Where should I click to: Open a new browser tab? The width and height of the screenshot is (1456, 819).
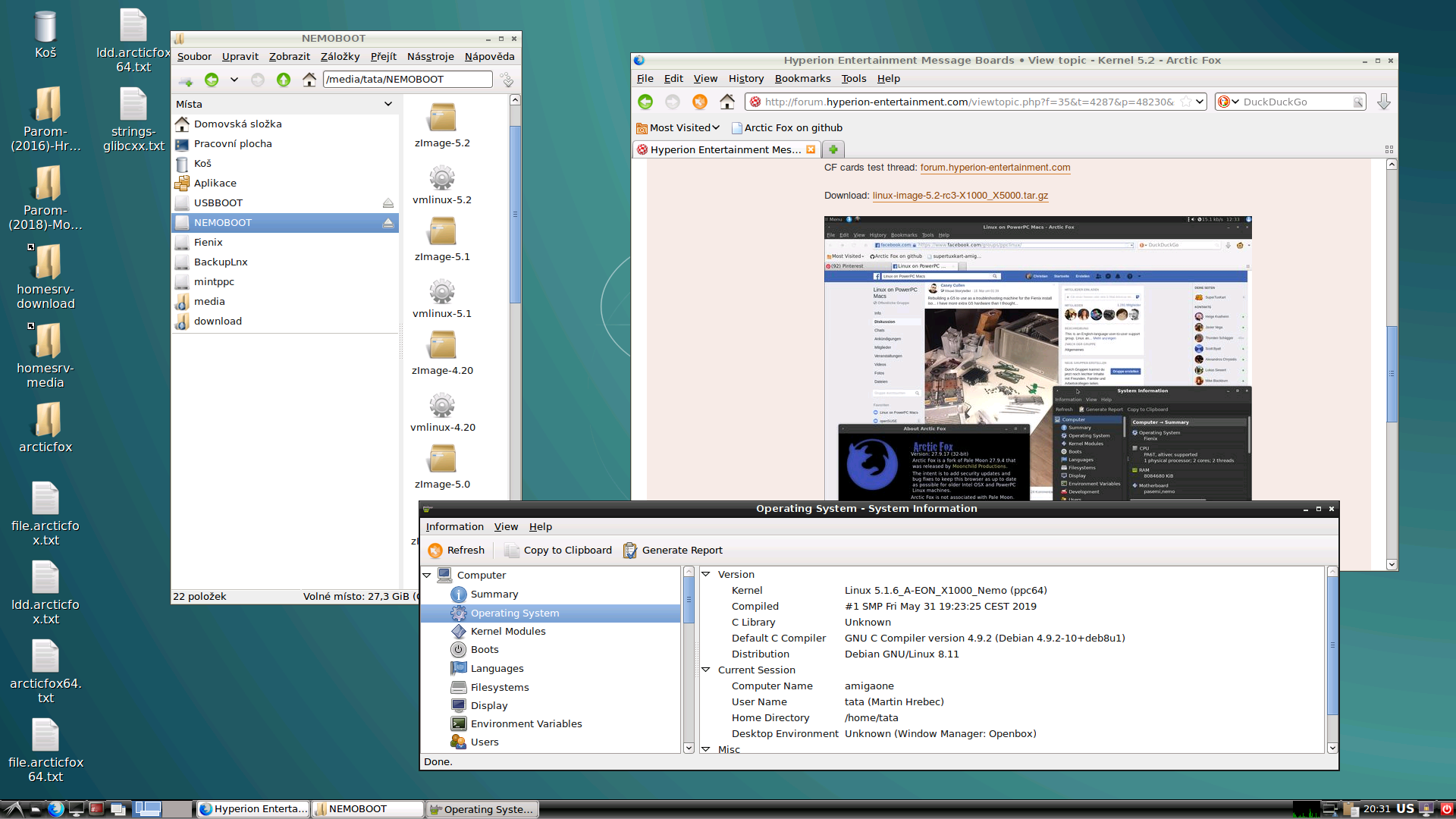point(833,149)
